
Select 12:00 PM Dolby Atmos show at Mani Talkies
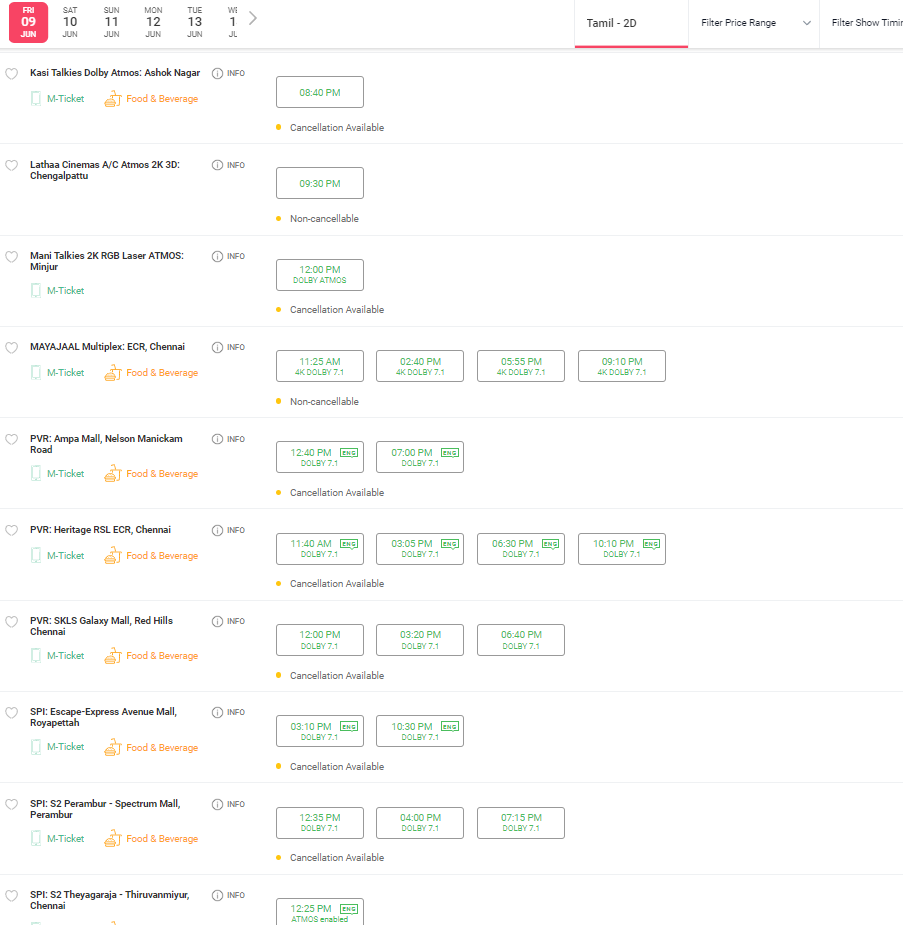(320, 275)
